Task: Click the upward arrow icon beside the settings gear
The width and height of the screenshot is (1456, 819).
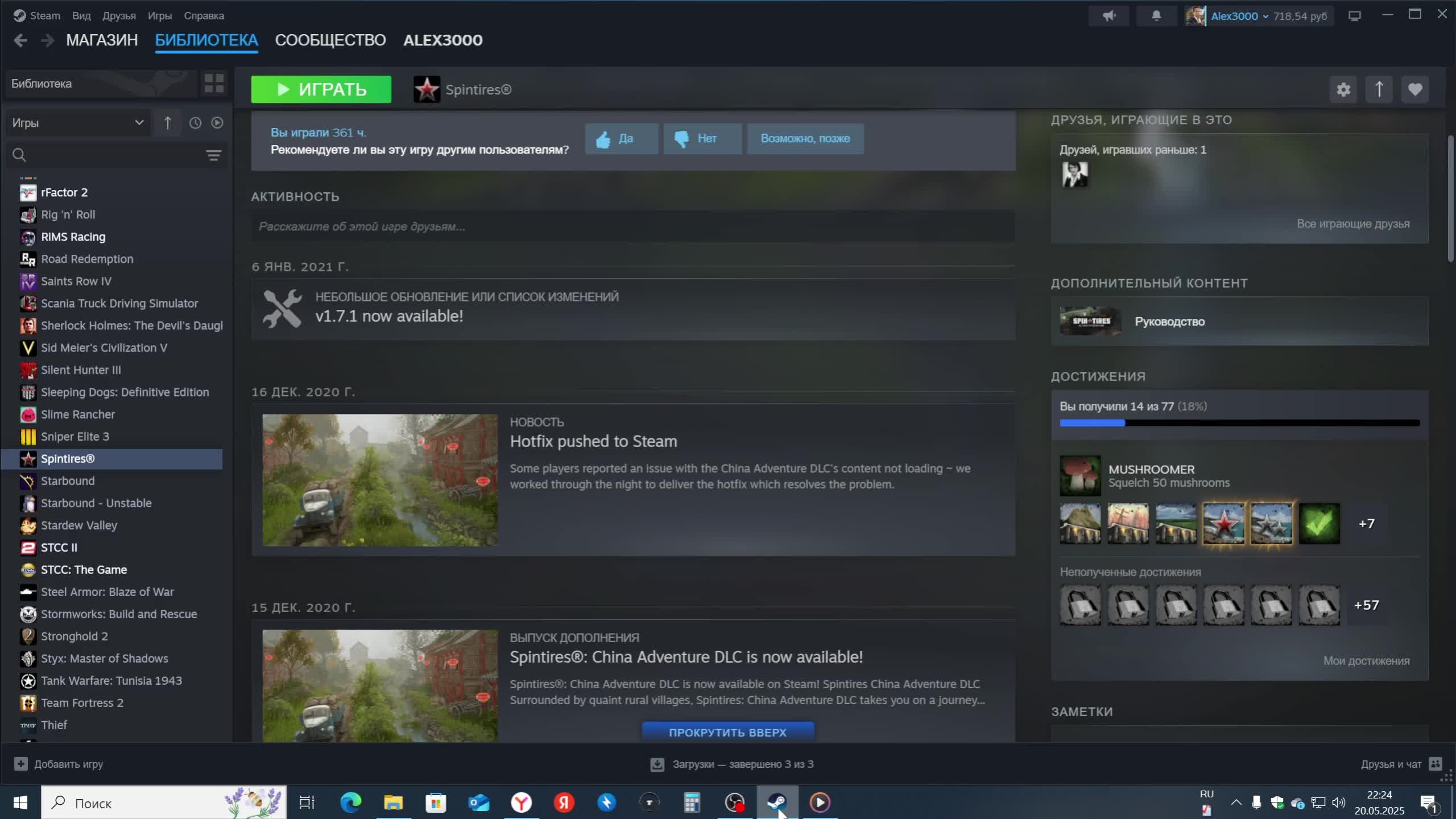Action: click(x=1379, y=90)
